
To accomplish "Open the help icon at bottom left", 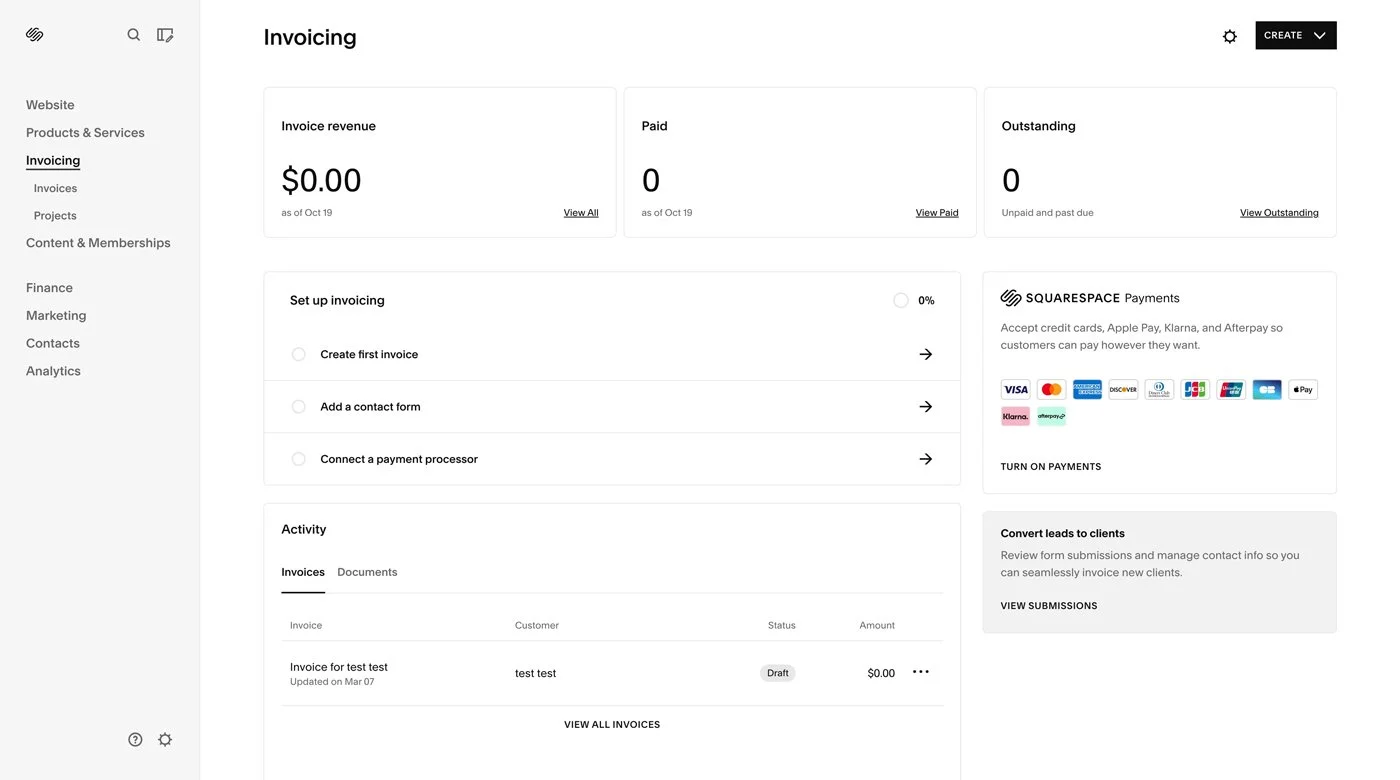I will (x=135, y=739).
